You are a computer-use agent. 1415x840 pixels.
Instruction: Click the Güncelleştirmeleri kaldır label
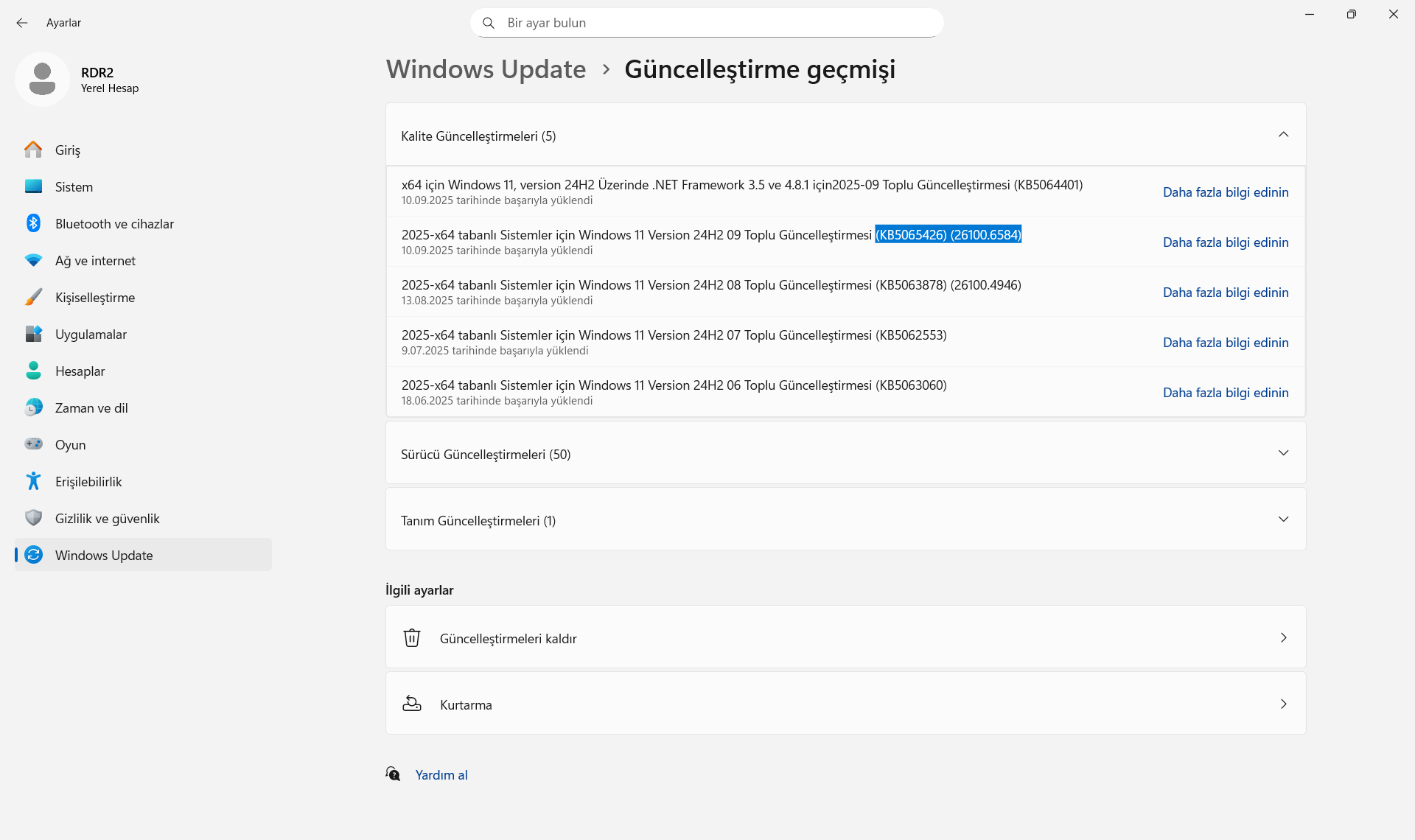click(x=508, y=638)
